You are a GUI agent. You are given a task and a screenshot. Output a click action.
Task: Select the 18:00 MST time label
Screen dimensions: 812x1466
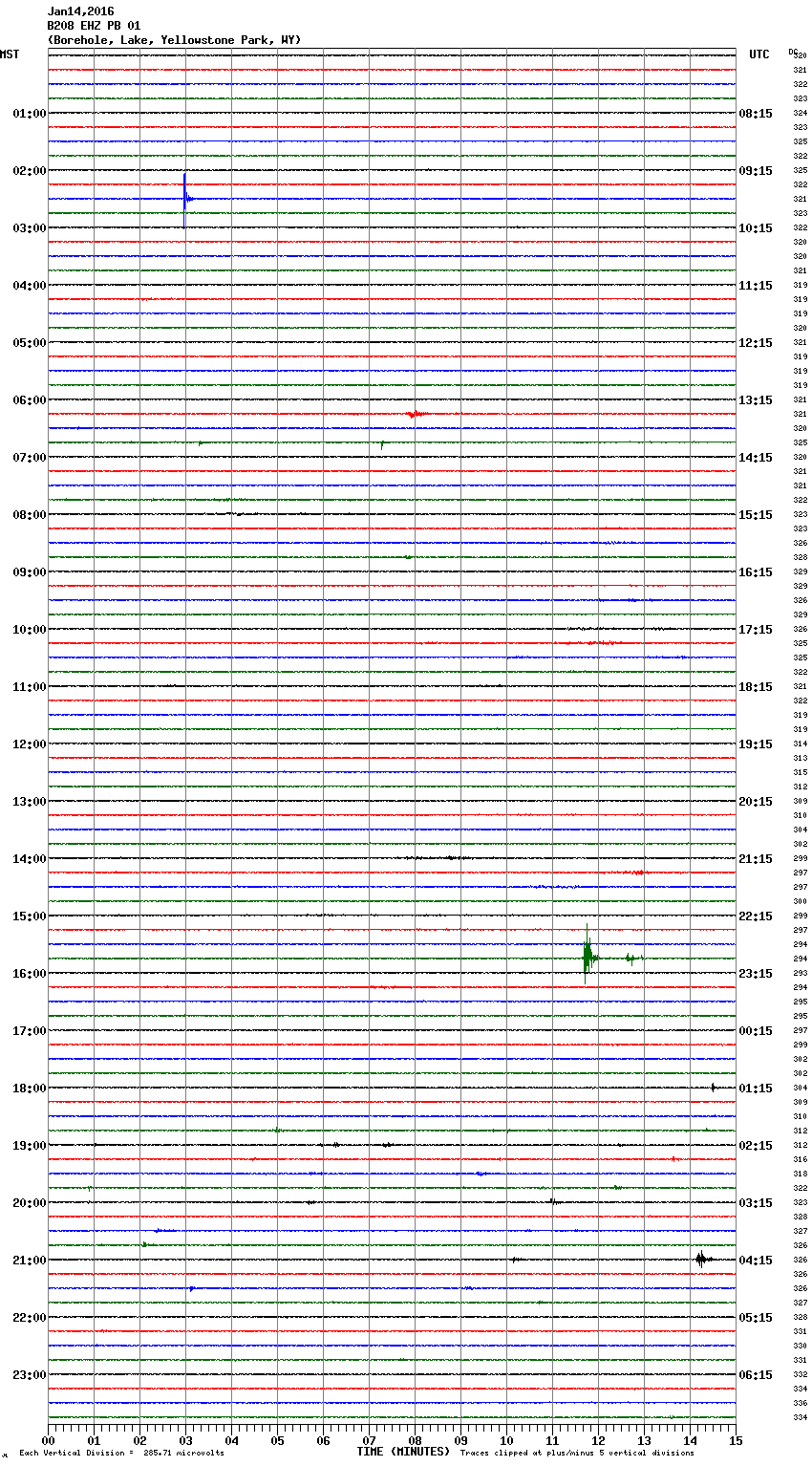click(x=30, y=1089)
